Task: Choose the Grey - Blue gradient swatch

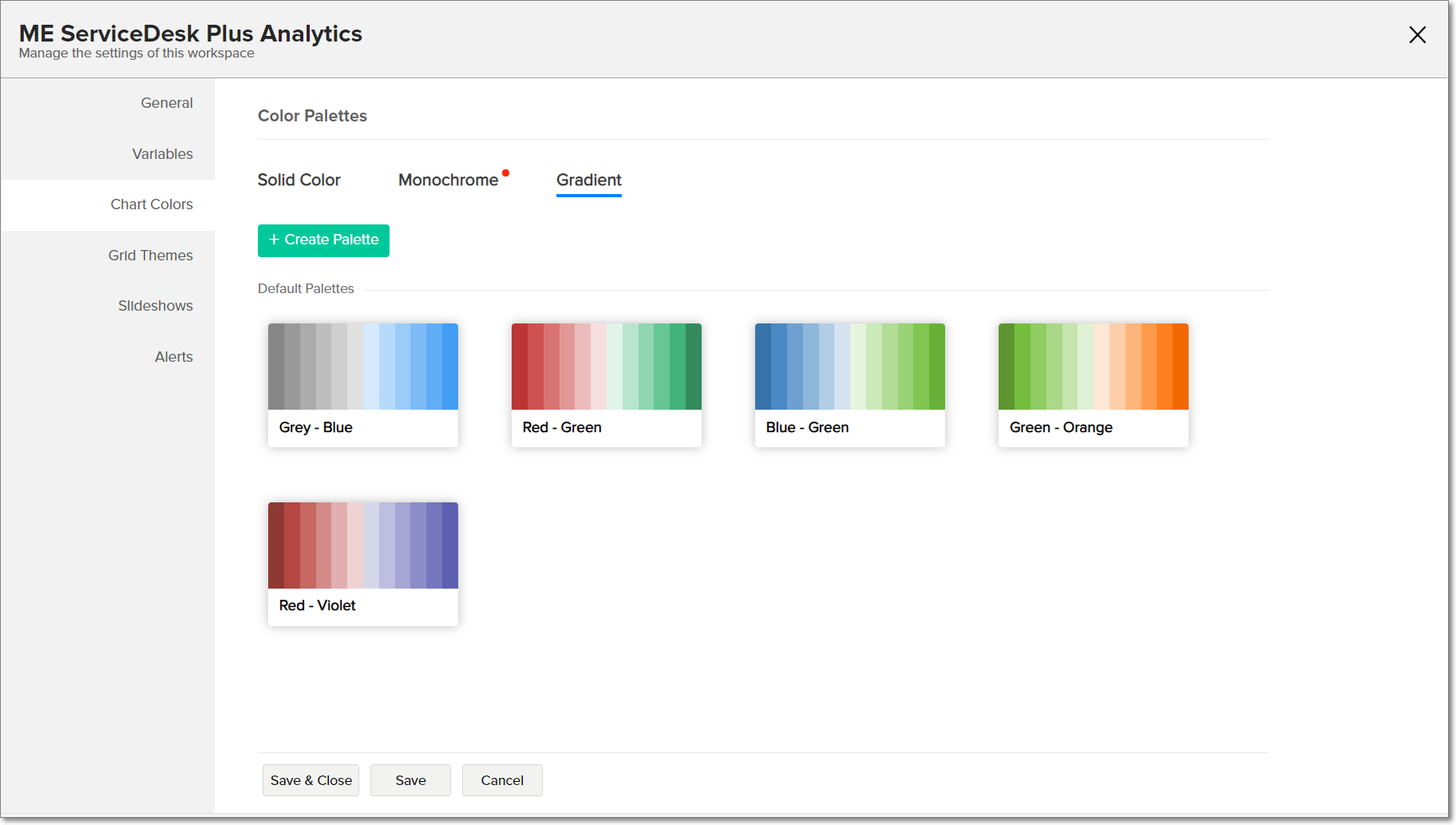Action: click(x=362, y=367)
